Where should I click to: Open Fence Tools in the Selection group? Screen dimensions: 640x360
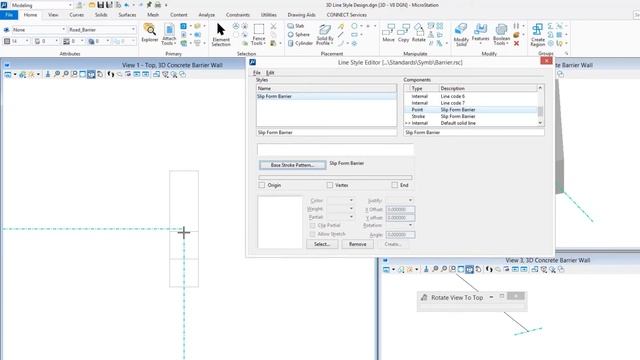click(x=258, y=34)
